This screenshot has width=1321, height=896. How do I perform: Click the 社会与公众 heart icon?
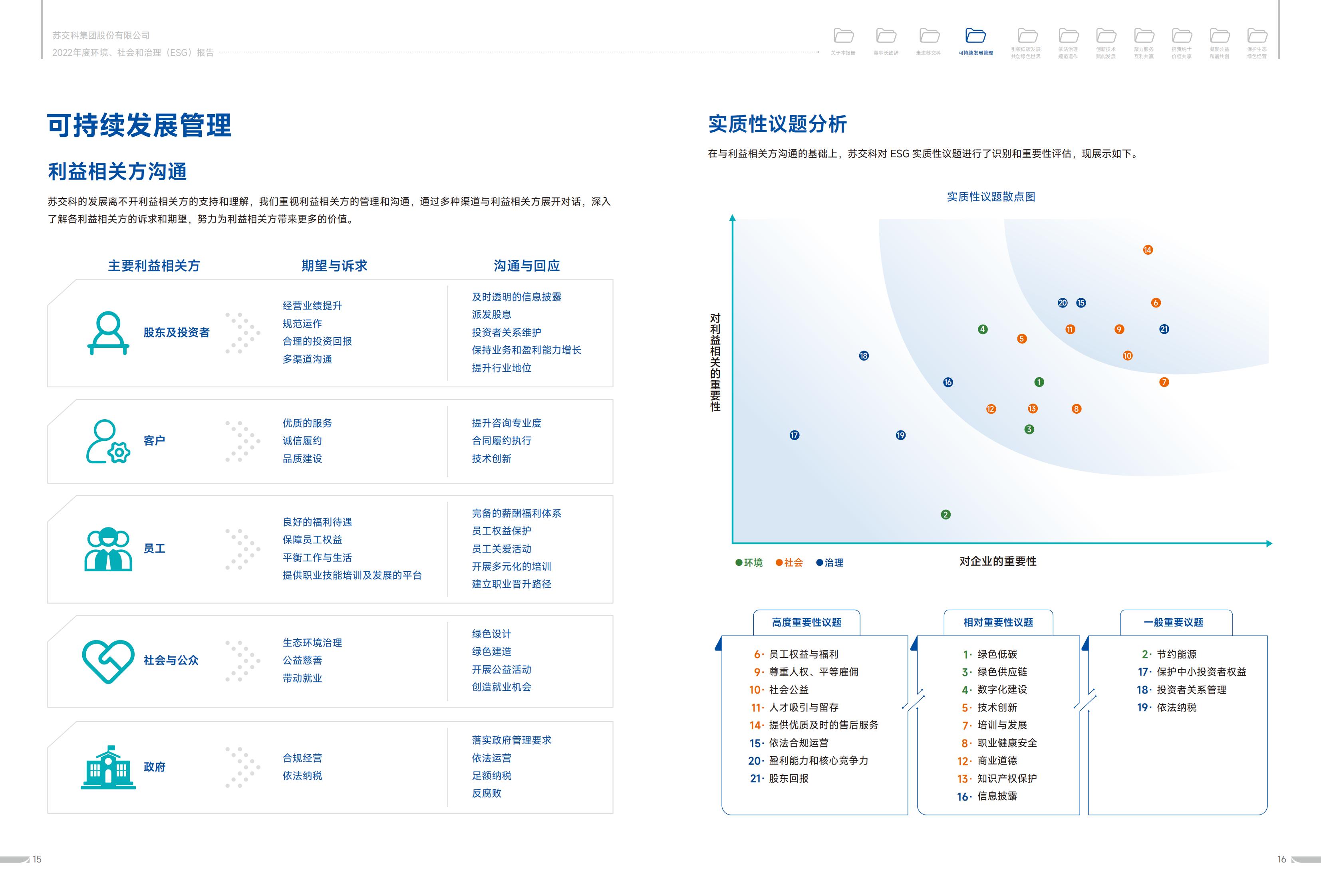pyautogui.click(x=108, y=661)
